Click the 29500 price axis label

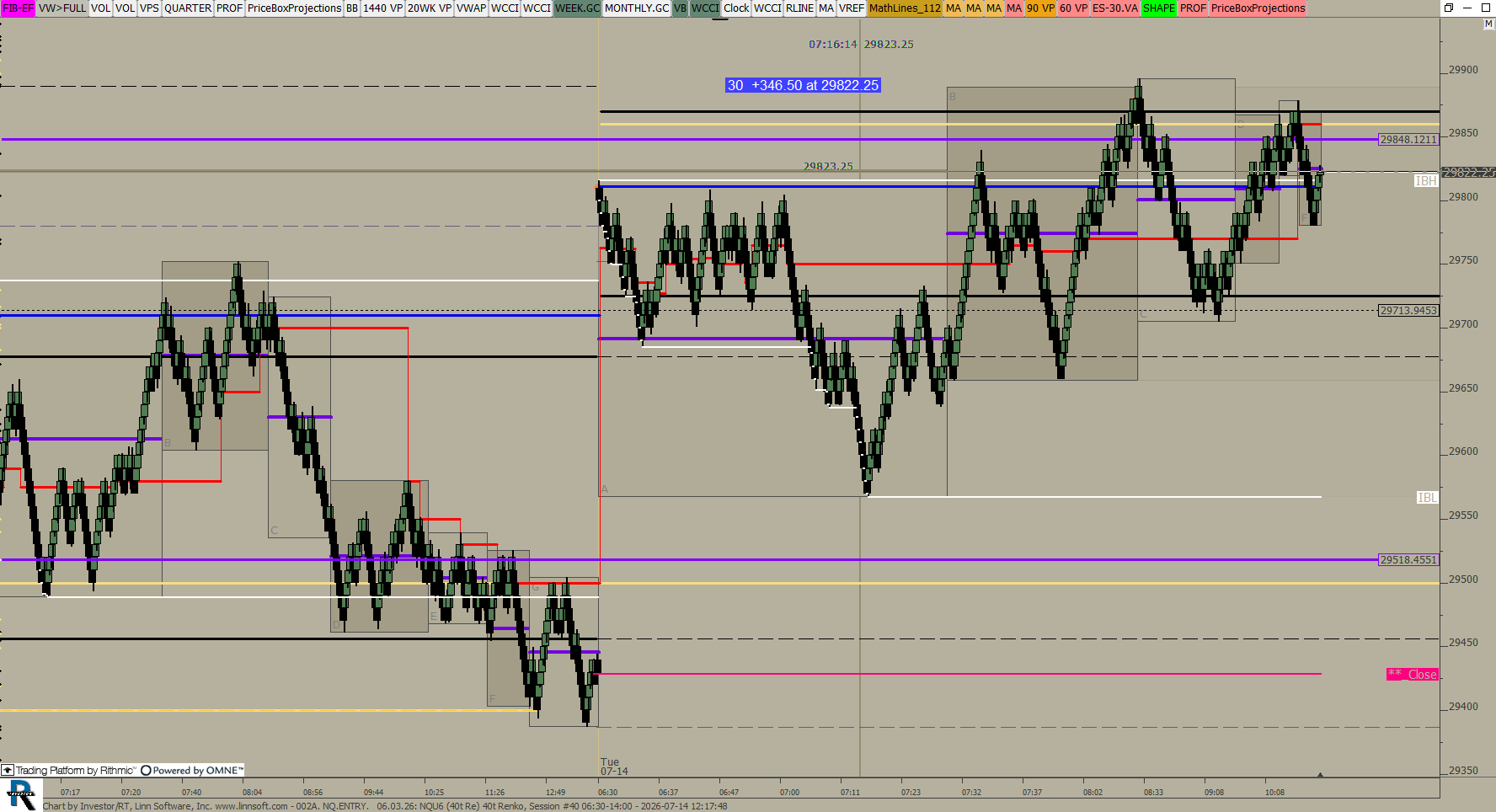[1463, 579]
